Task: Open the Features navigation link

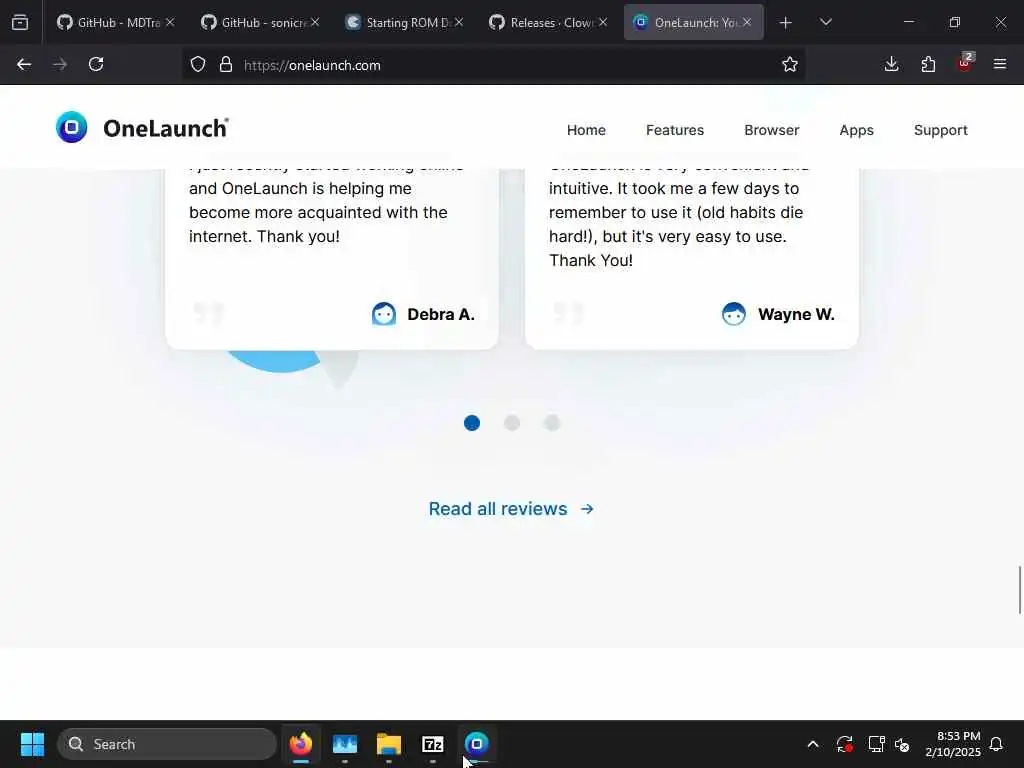Action: [x=675, y=130]
